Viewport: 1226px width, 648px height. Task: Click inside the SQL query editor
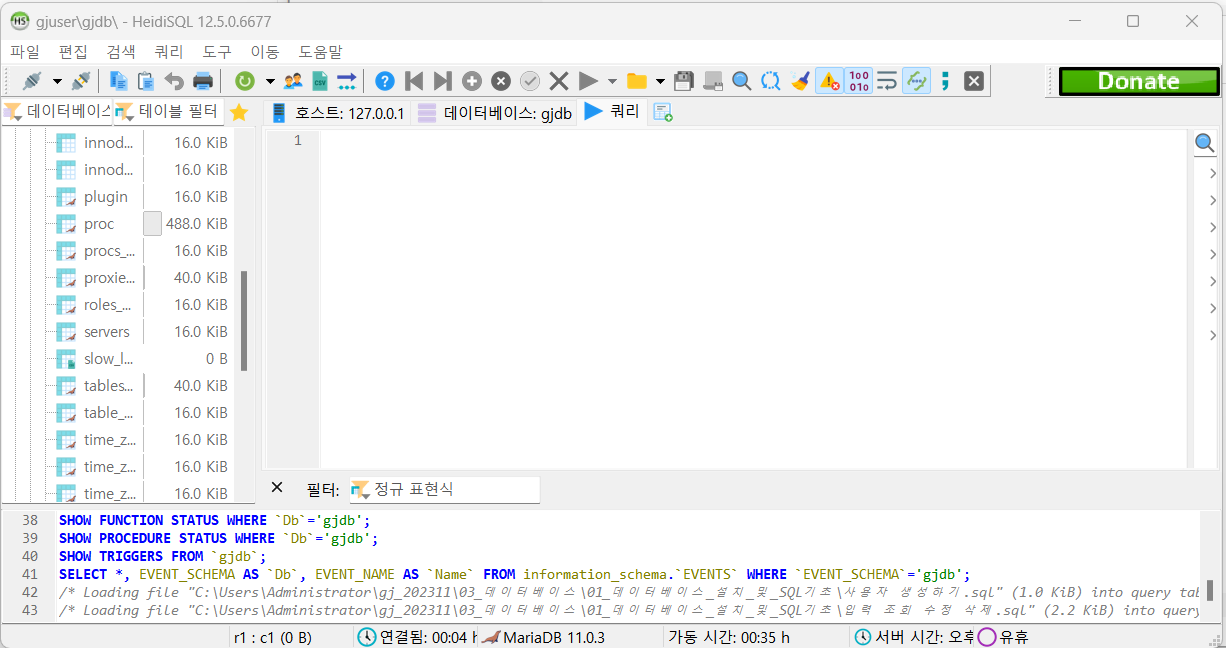point(755,298)
